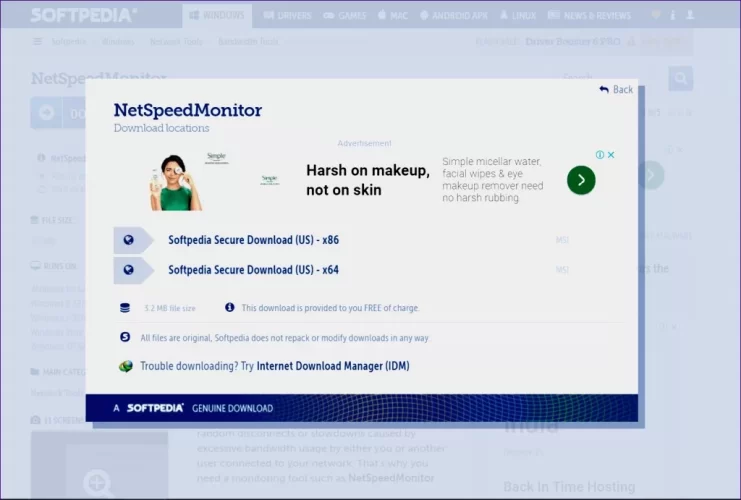Screen dimensions: 741x500
Task: Open the Drivers section in the top navigation
Action: point(287,15)
